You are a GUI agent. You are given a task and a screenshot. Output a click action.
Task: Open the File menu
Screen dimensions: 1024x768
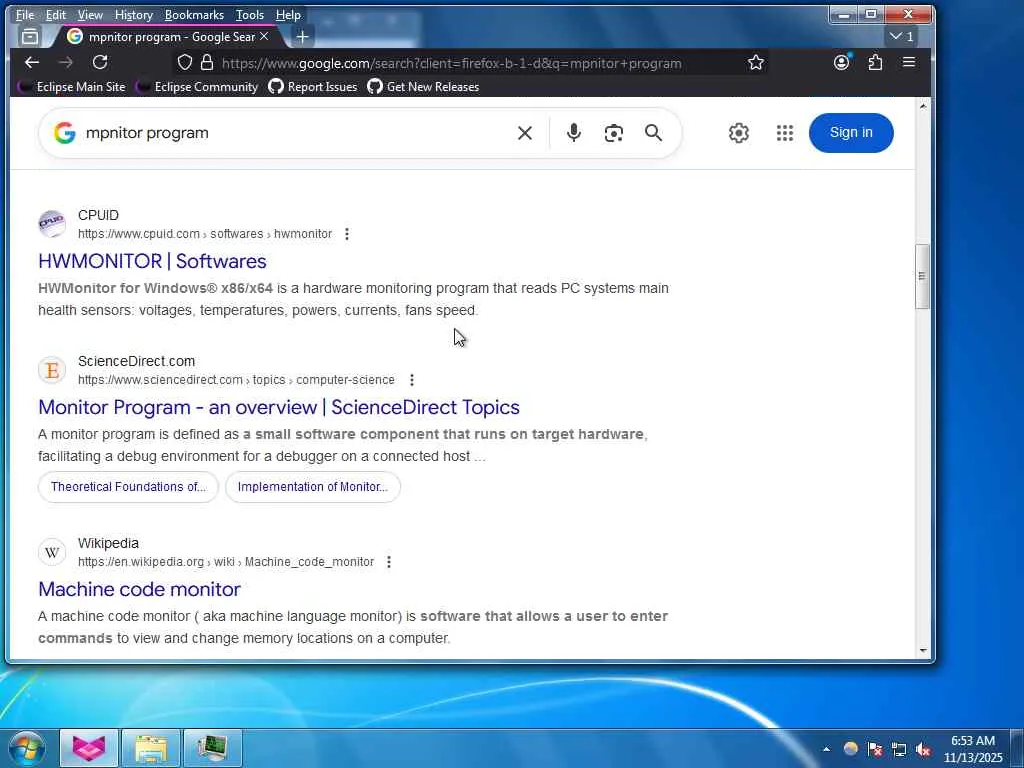(x=25, y=14)
